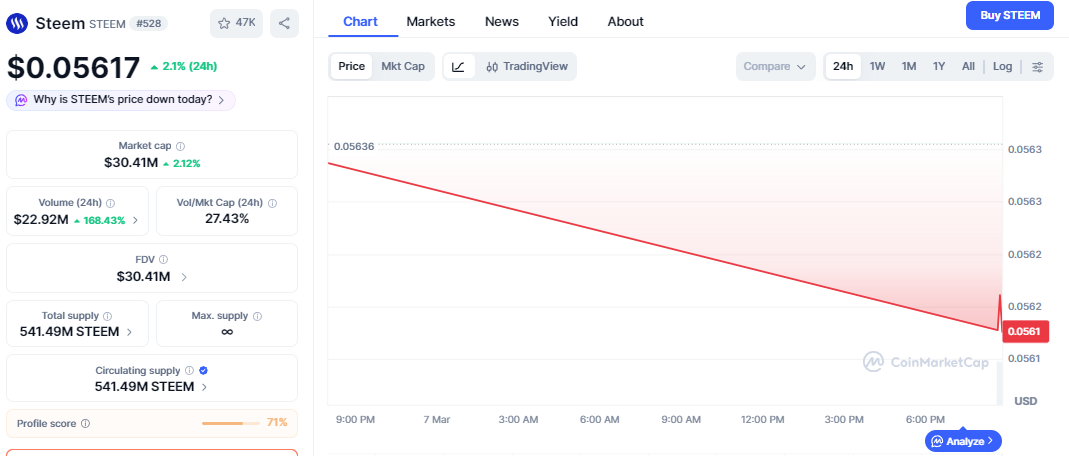Click the Profile score info icon
Viewport: 1069px width, 456px height.
tap(85, 423)
